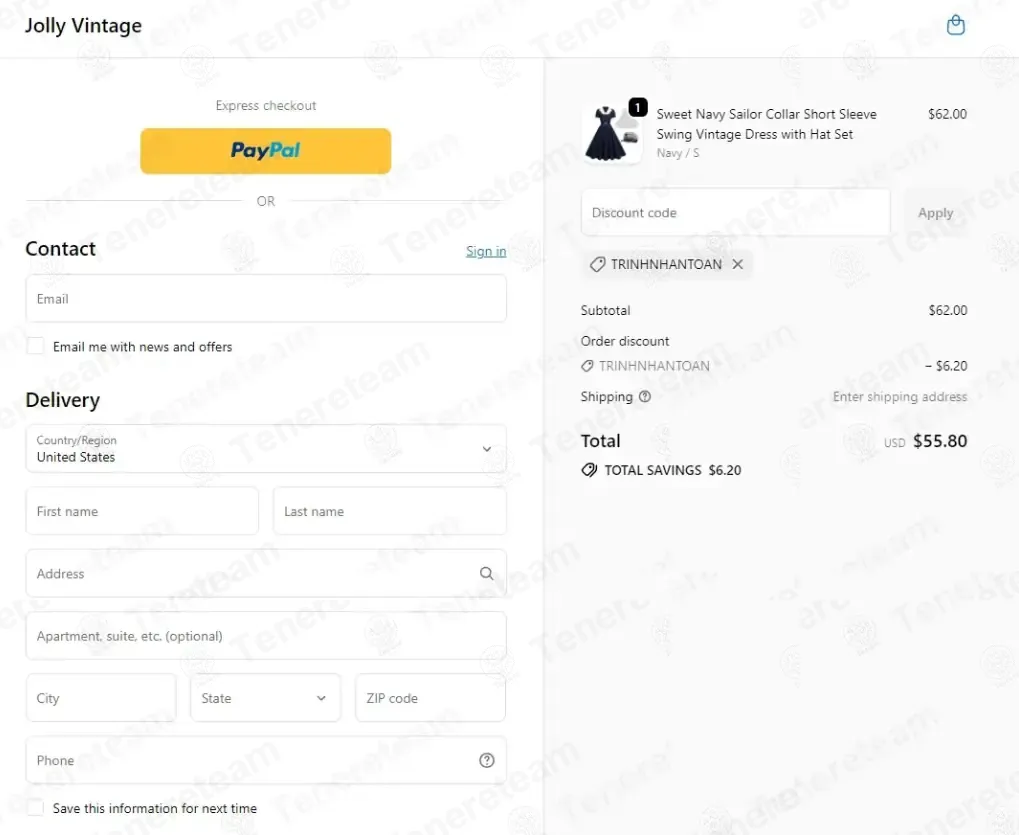Click the Jolly Vintage store title
The width and height of the screenshot is (1019, 835).
[83, 25]
